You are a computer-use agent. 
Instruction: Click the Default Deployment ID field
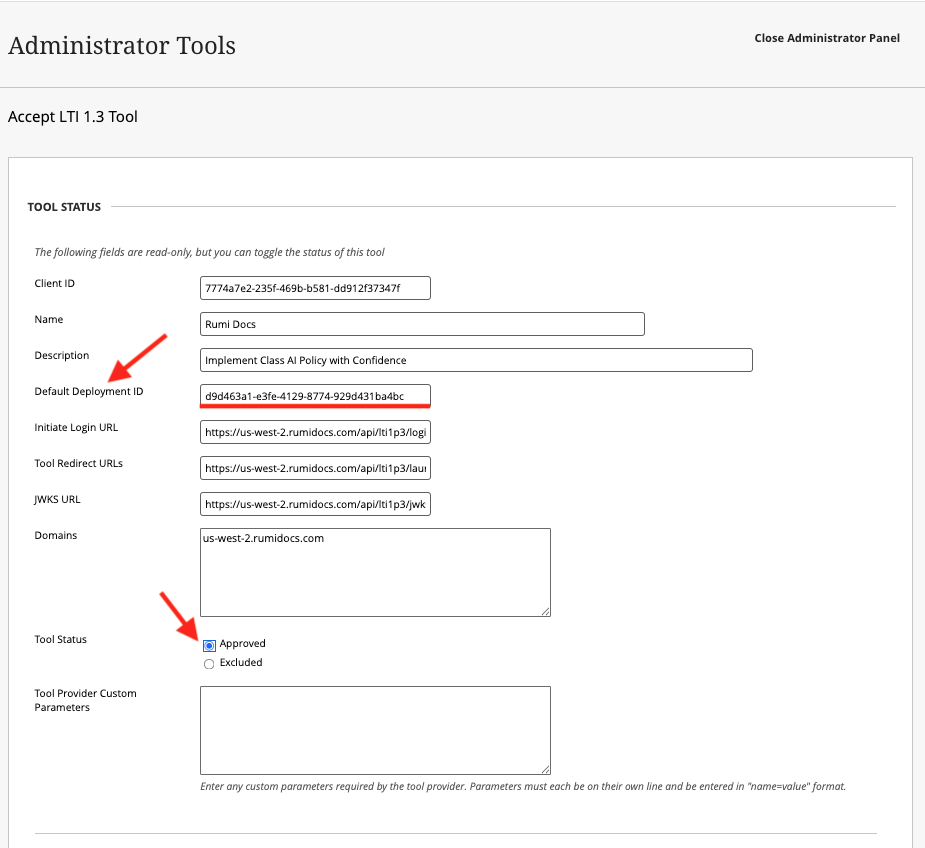tap(315, 396)
